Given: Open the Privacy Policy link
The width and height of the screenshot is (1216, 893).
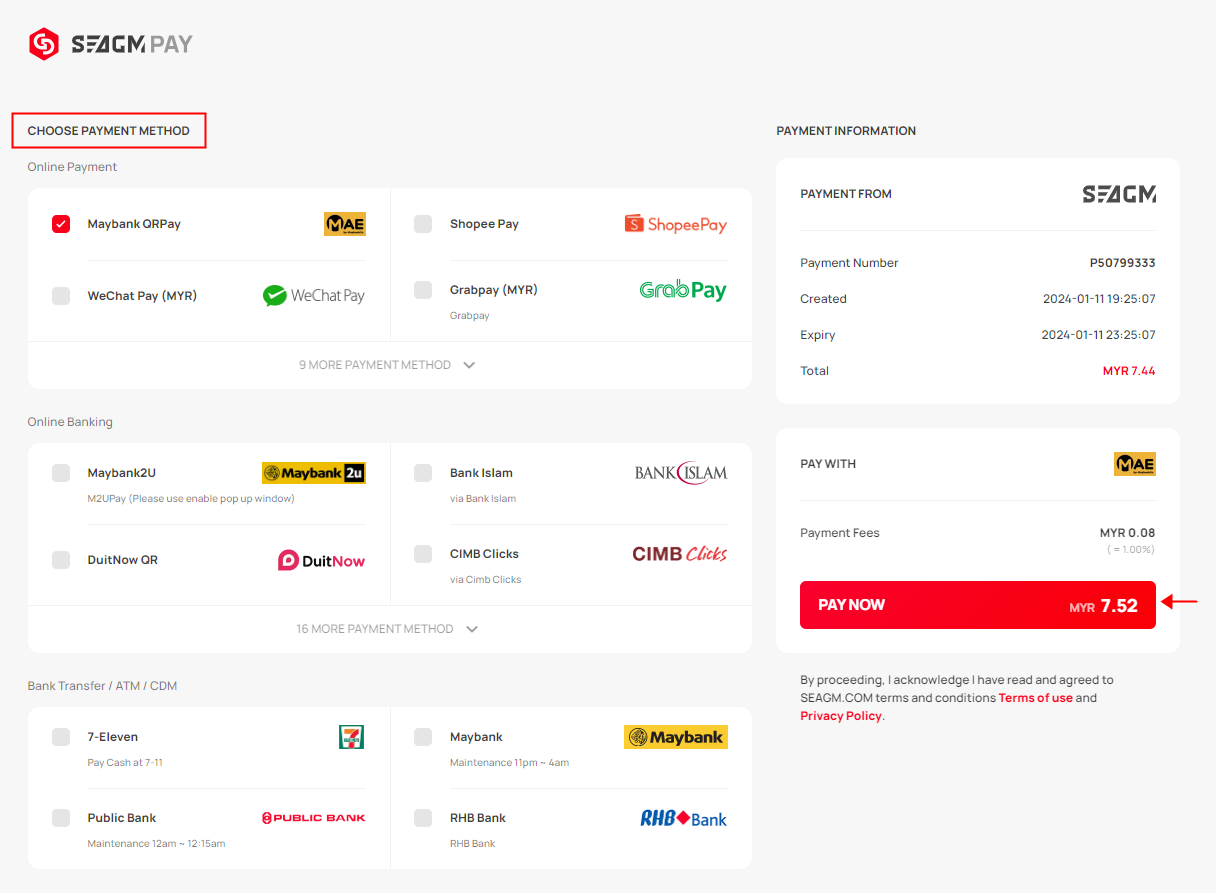Looking at the screenshot, I should (841, 716).
